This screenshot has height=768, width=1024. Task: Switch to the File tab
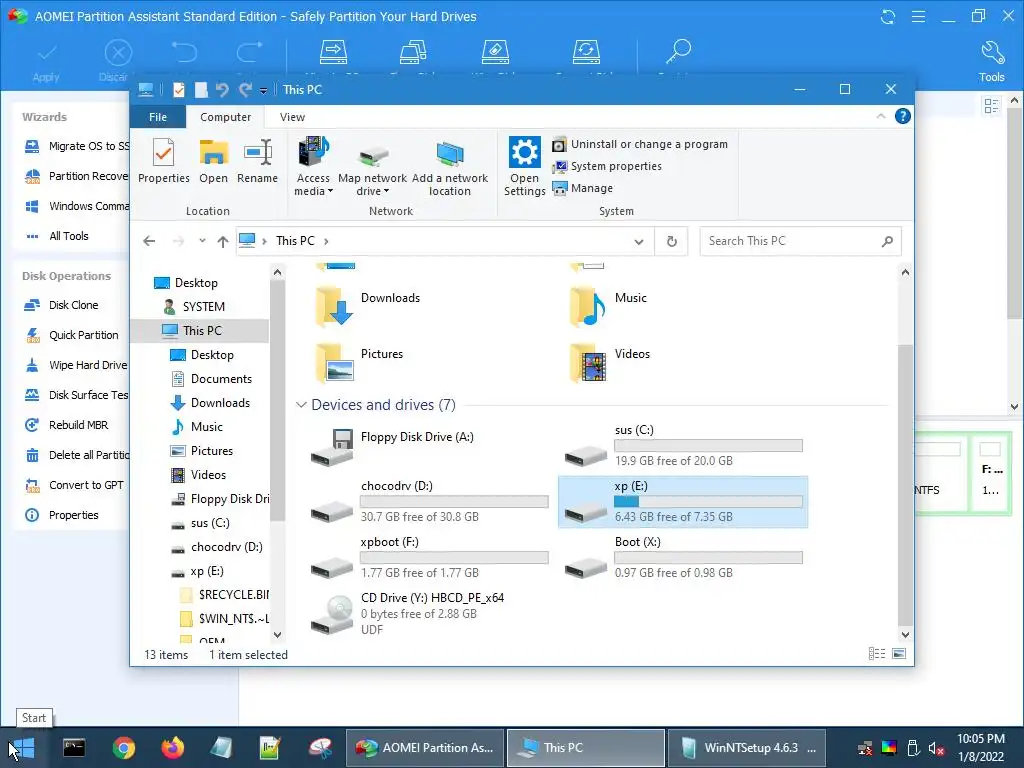(158, 117)
